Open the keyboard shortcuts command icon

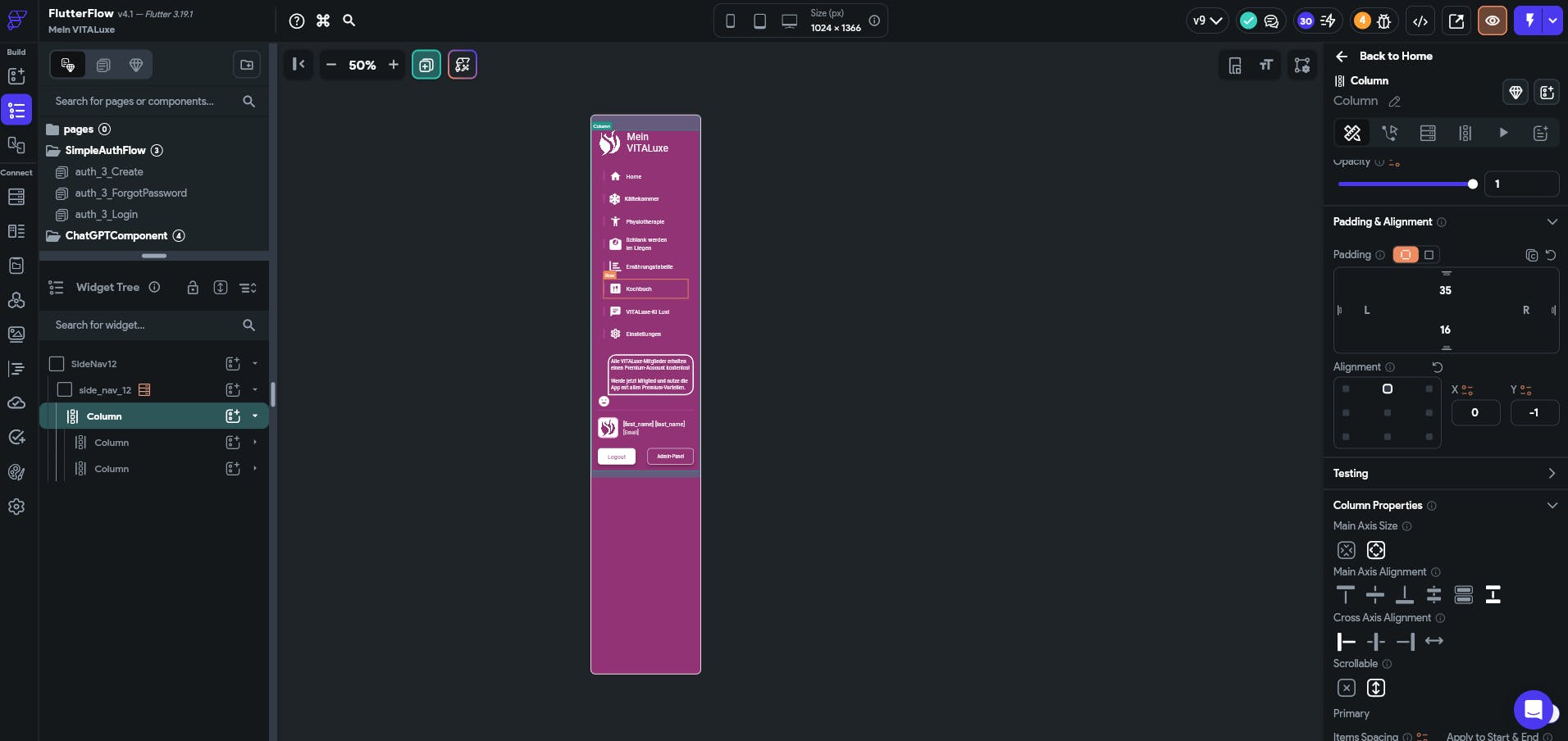coord(323,20)
